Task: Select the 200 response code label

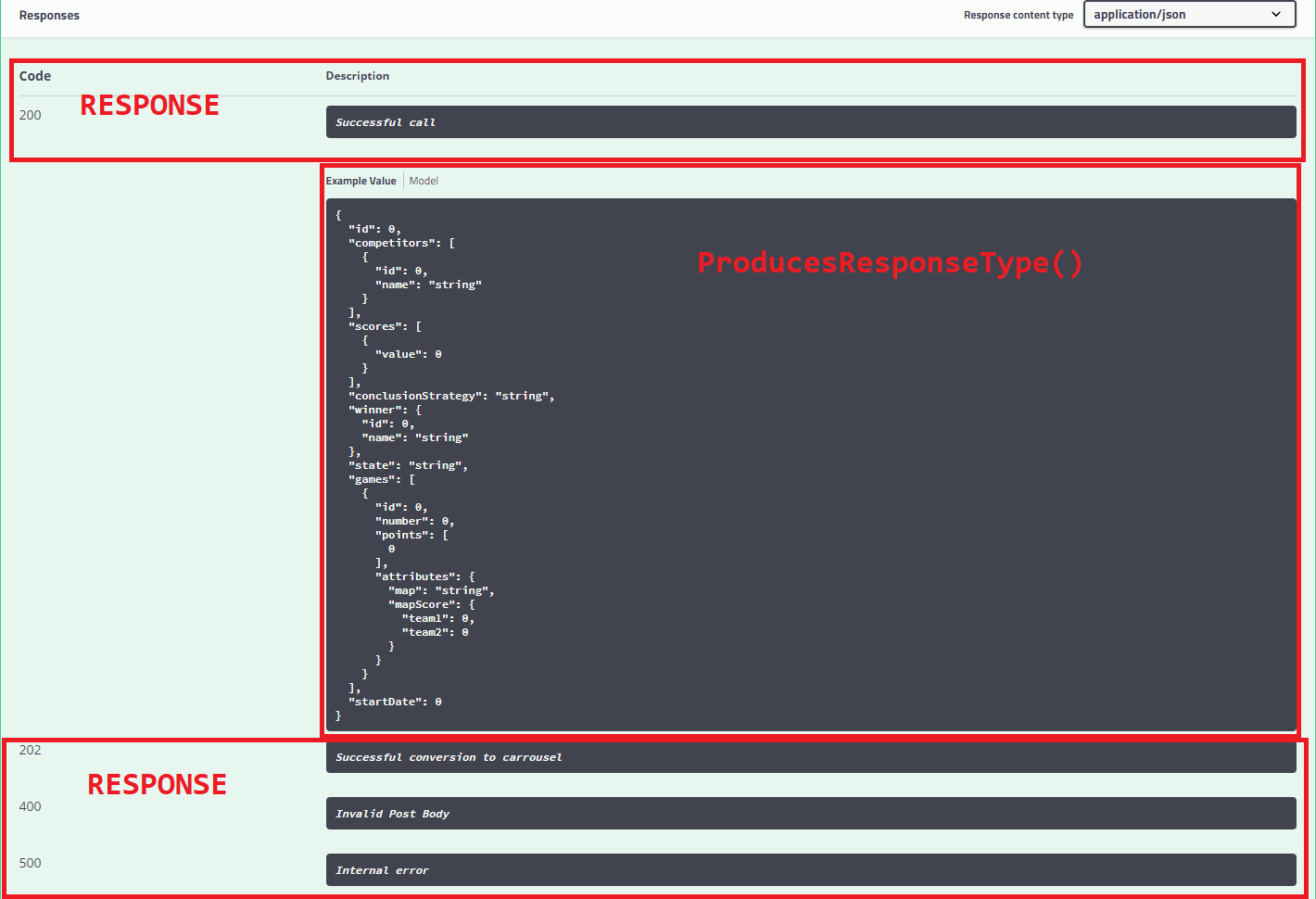Action: click(x=30, y=115)
